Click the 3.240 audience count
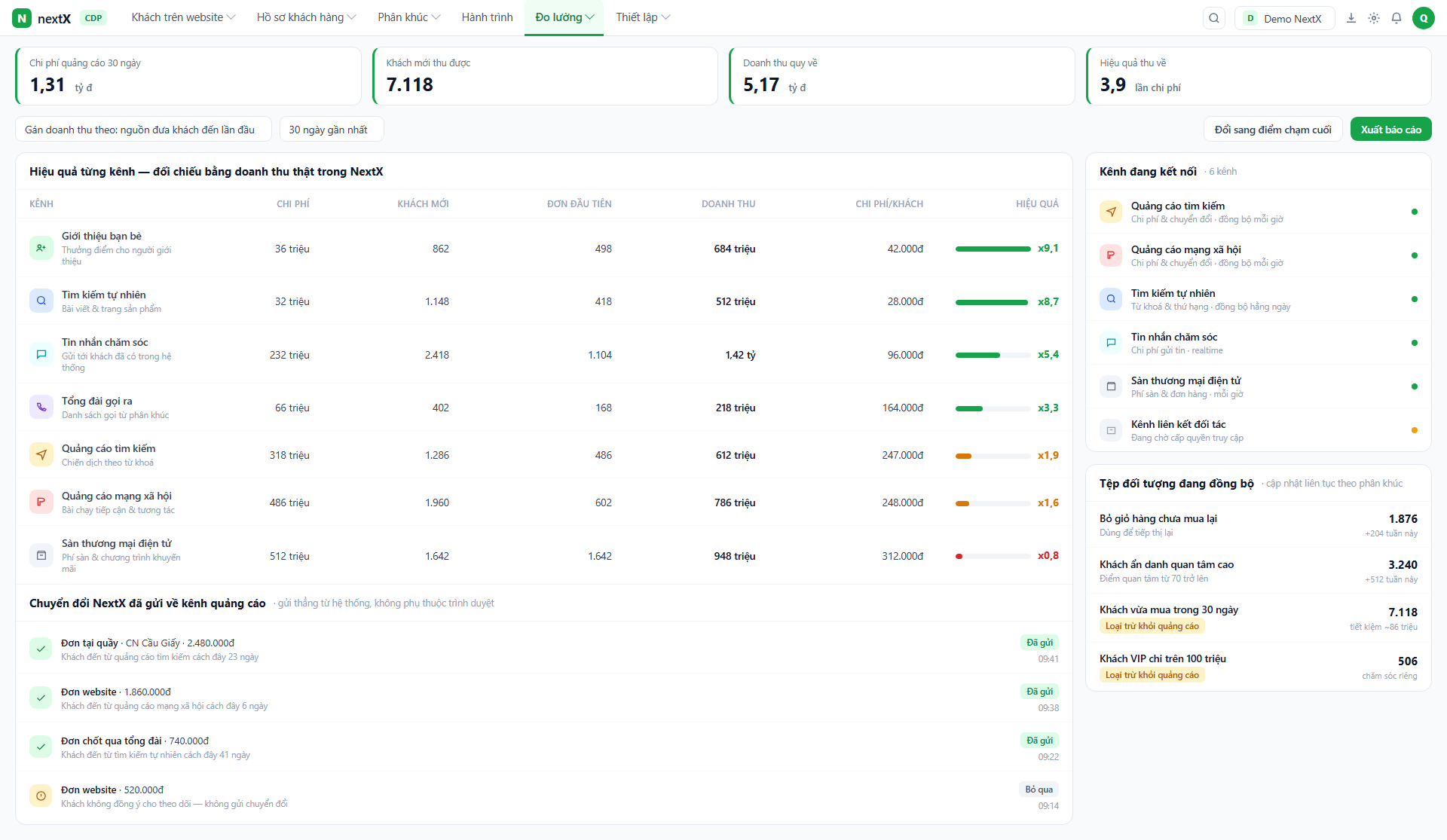This screenshot has width=1447, height=840. click(x=1403, y=564)
